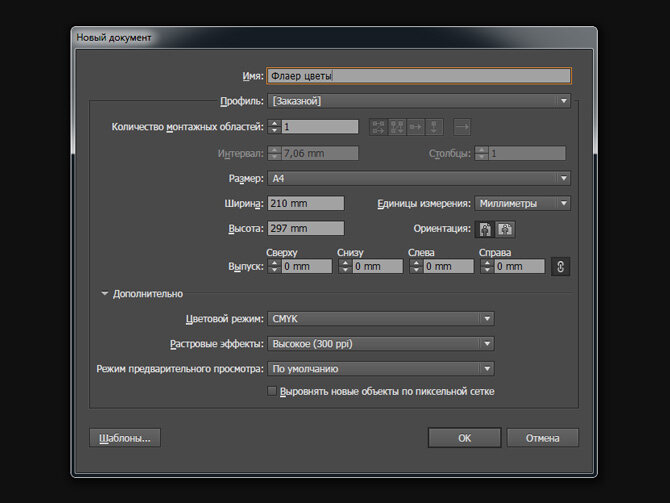Click the artboard count stepper

click(274, 127)
